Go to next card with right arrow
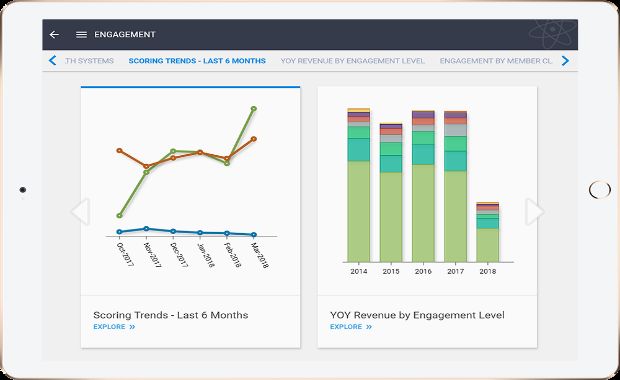This screenshot has height=380, width=620. coord(535,212)
